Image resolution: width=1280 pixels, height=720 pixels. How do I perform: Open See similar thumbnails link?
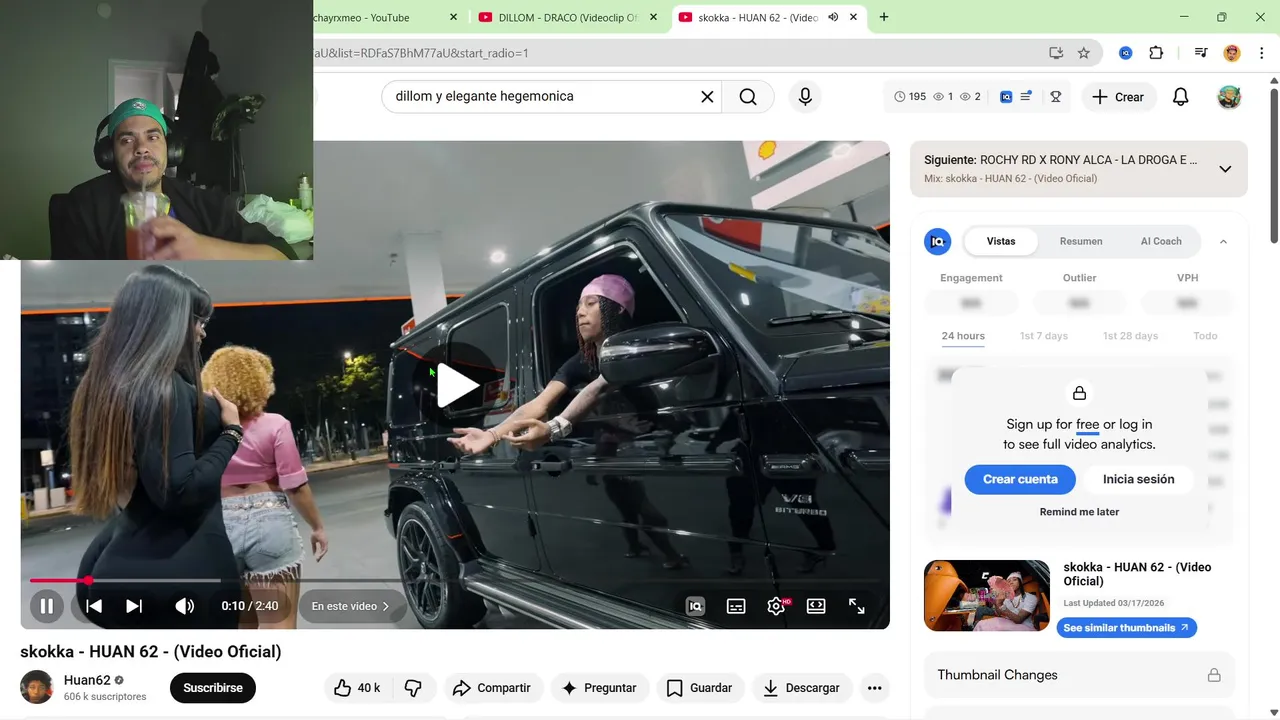1126,628
